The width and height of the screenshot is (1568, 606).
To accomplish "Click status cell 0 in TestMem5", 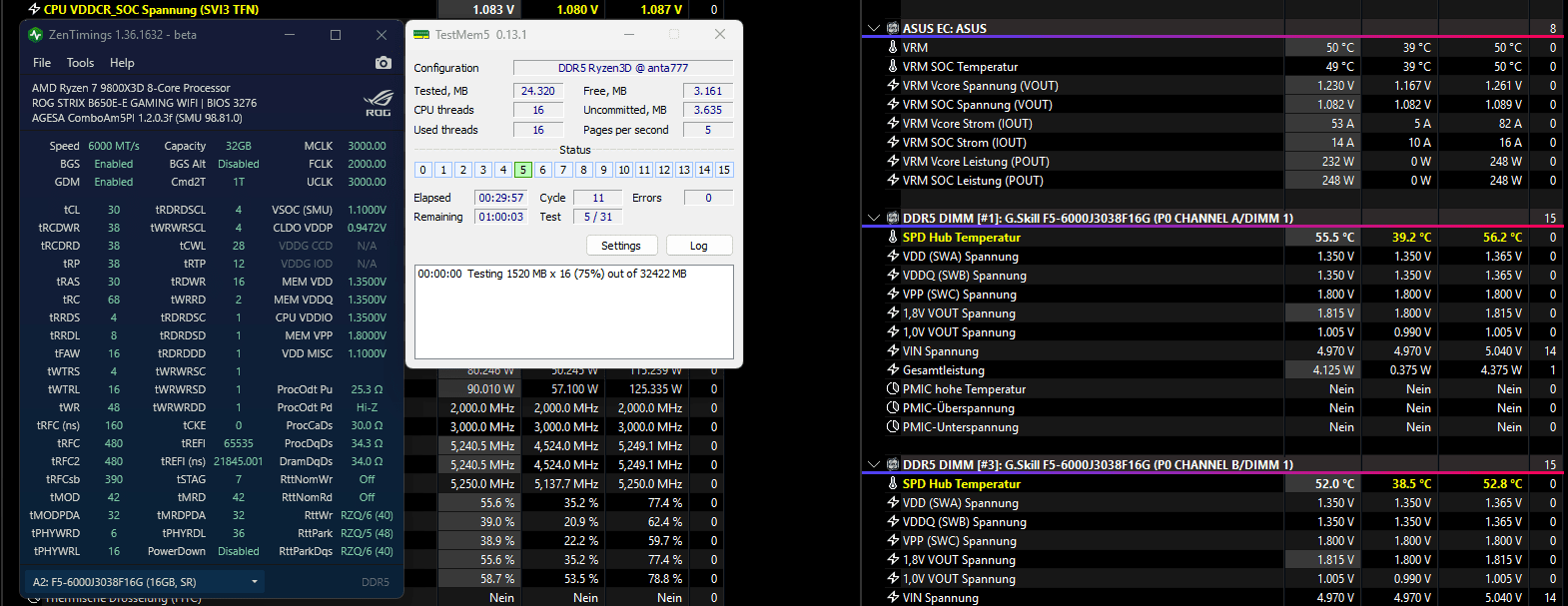I will coord(423,170).
